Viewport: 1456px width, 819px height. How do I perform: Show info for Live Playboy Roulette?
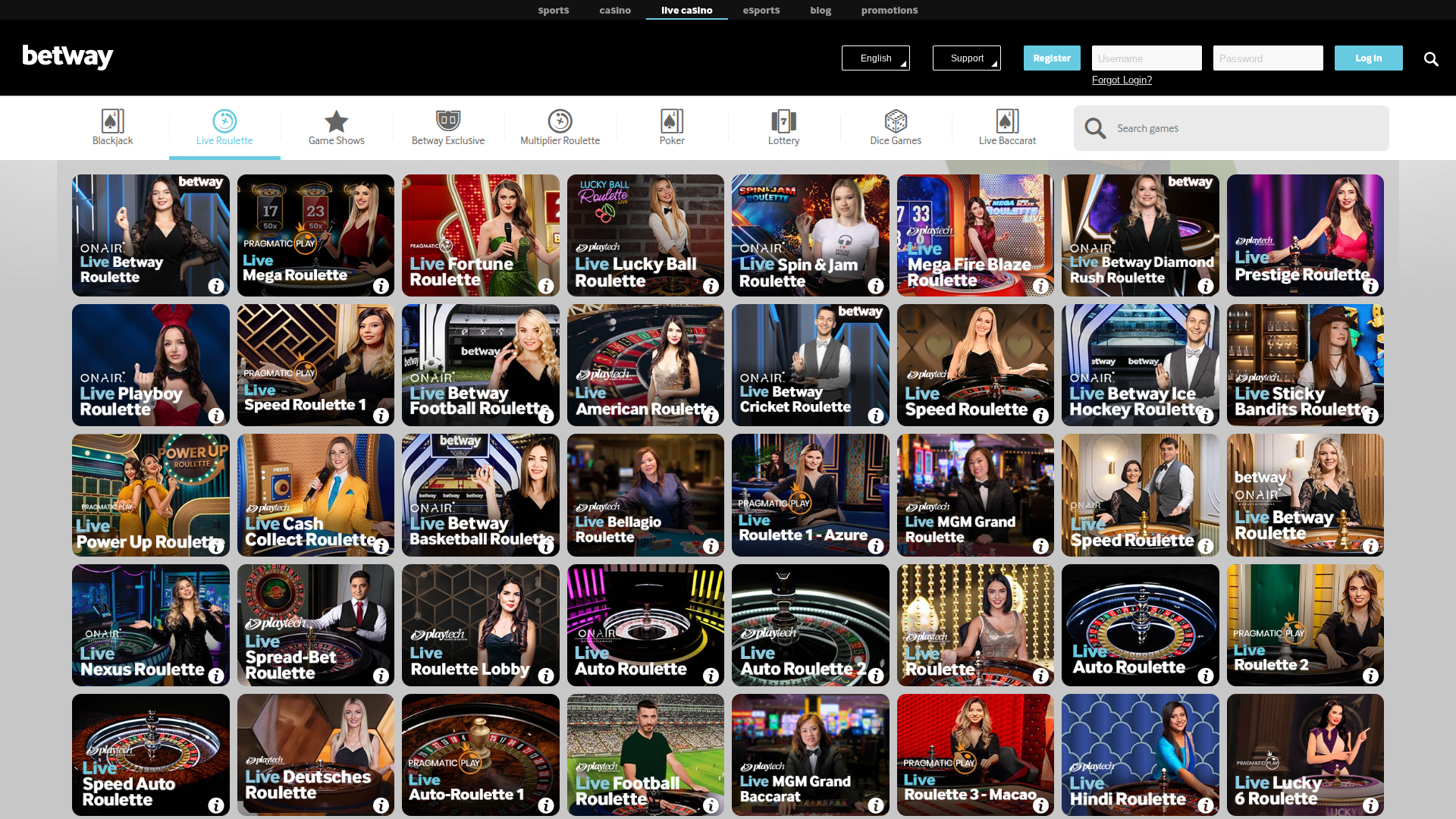click(x=216, y=416)
